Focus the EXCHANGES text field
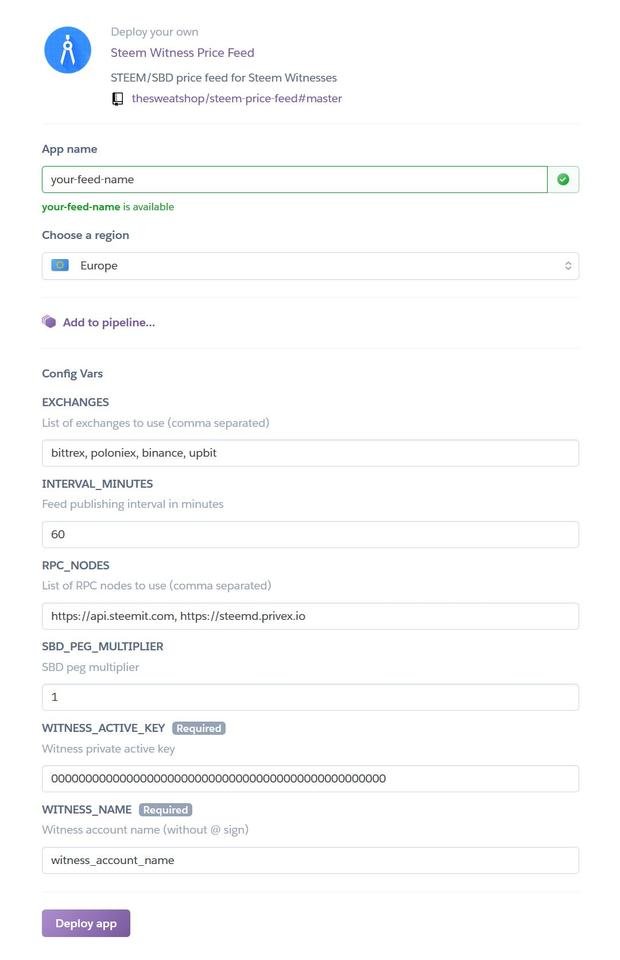620x960 pixels. click(310, 453)
